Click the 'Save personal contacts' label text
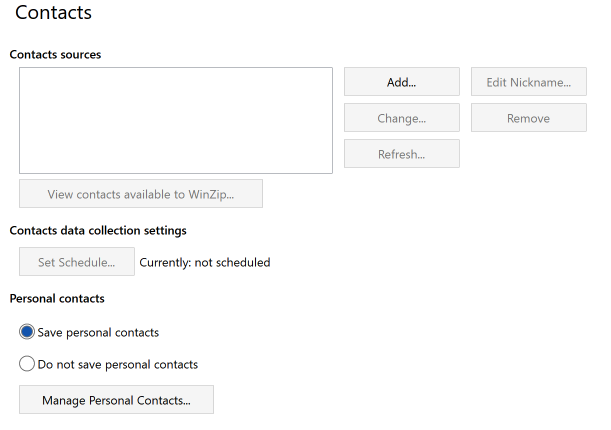Screen dimensions: 611x430 tap(98, 333)
